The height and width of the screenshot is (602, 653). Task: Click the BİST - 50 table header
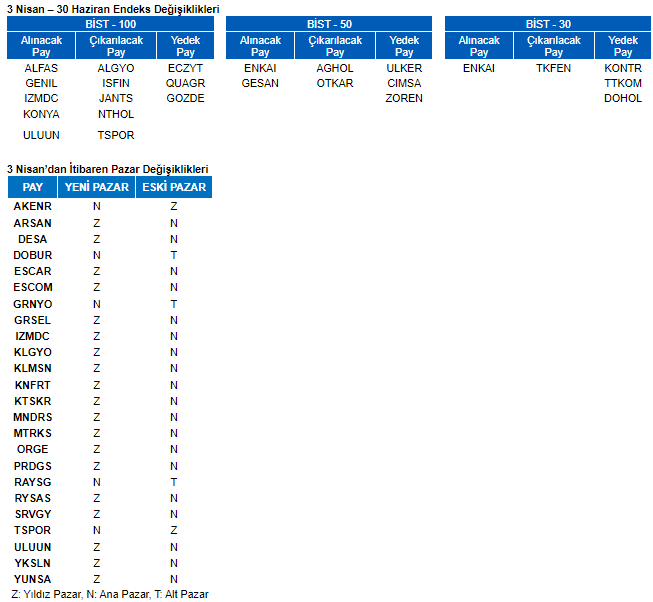[x=329, y=23]
